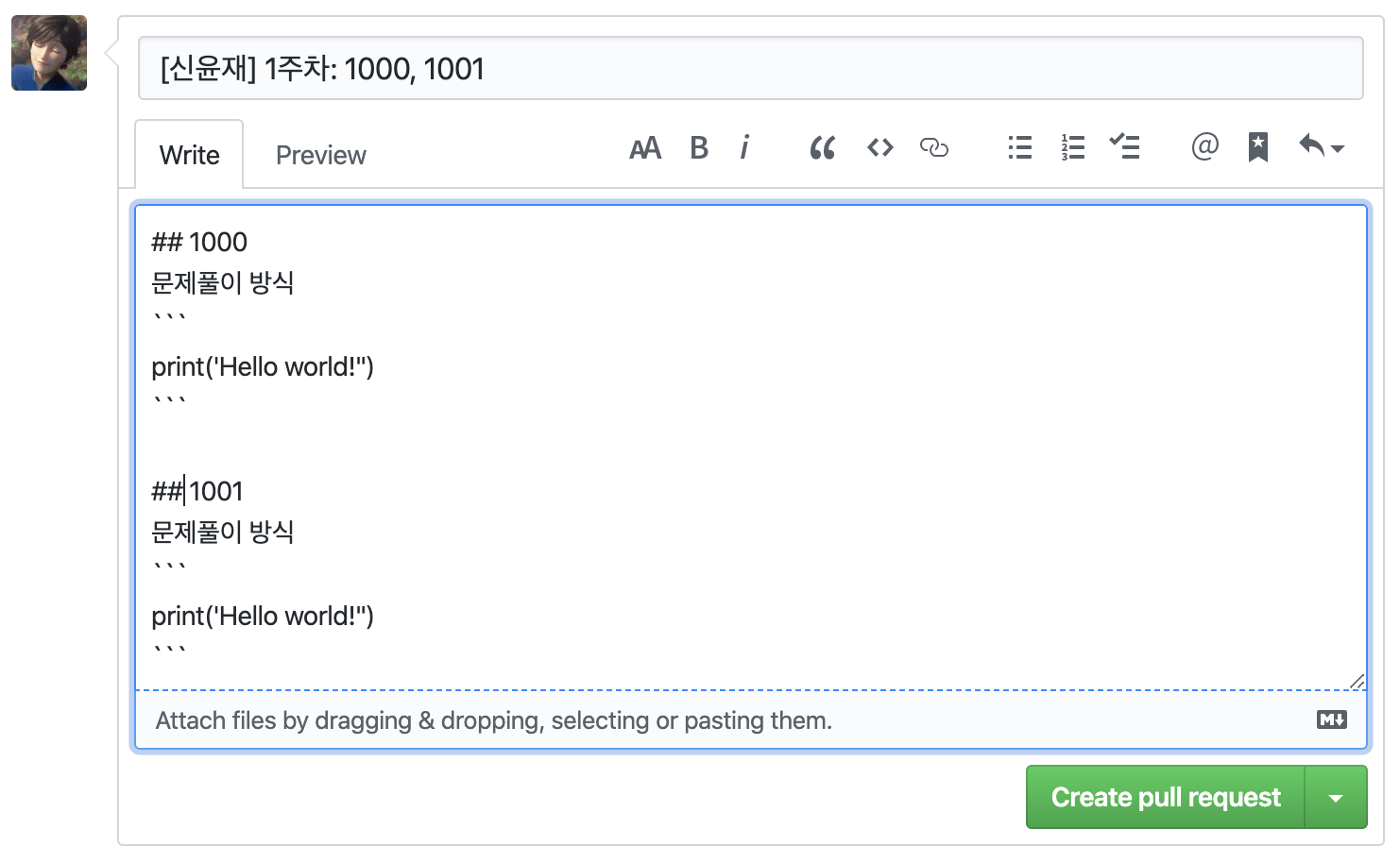The width and height of the screenshot is (1400, 863).
Task: Apply bold formatting with B icon
Action: click(x=699, y=147)
